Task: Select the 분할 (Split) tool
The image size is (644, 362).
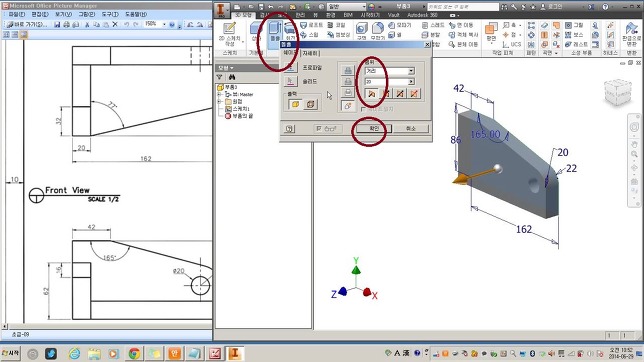Action: point(431,35)
